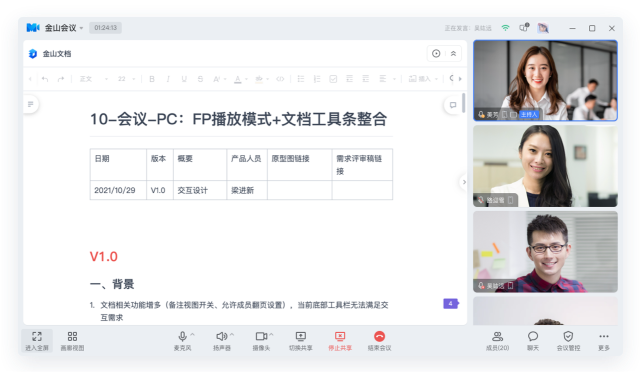Click the 主持人 host badge
Image resolution: width=641 pixels, height=372 pixels.
[529, 114]
